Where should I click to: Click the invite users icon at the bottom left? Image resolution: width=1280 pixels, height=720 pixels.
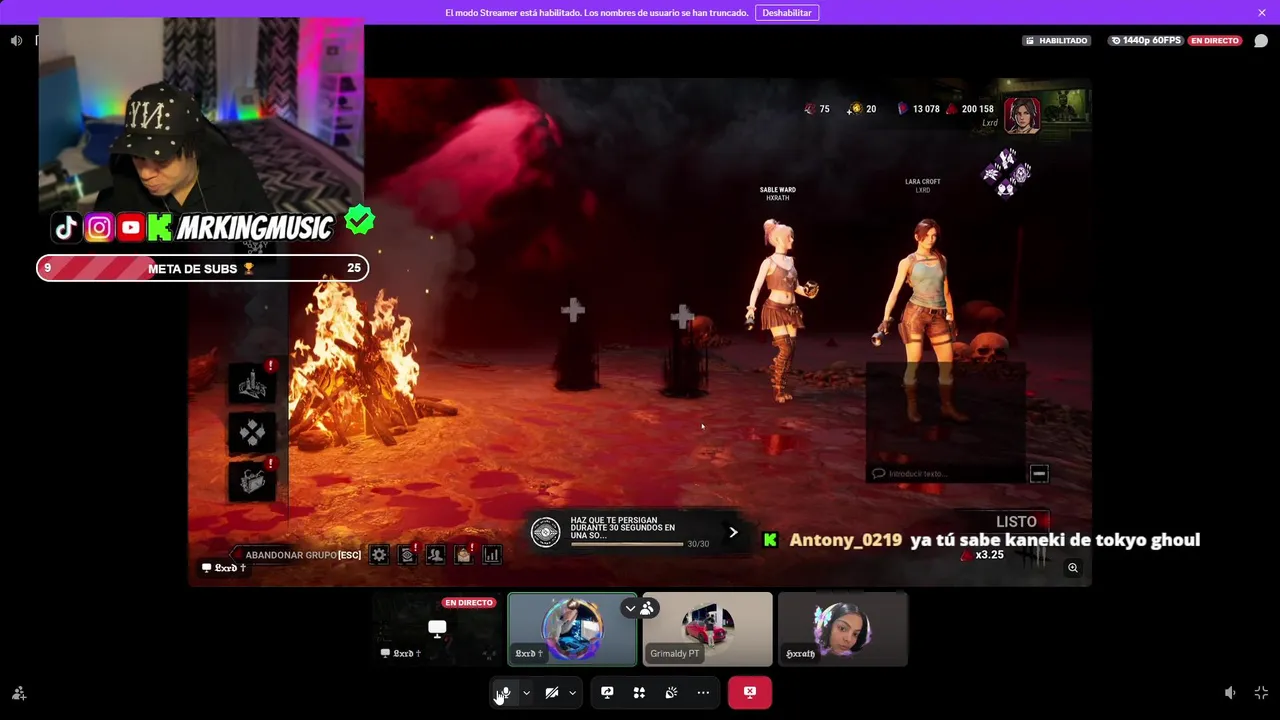tap(19, 692)
